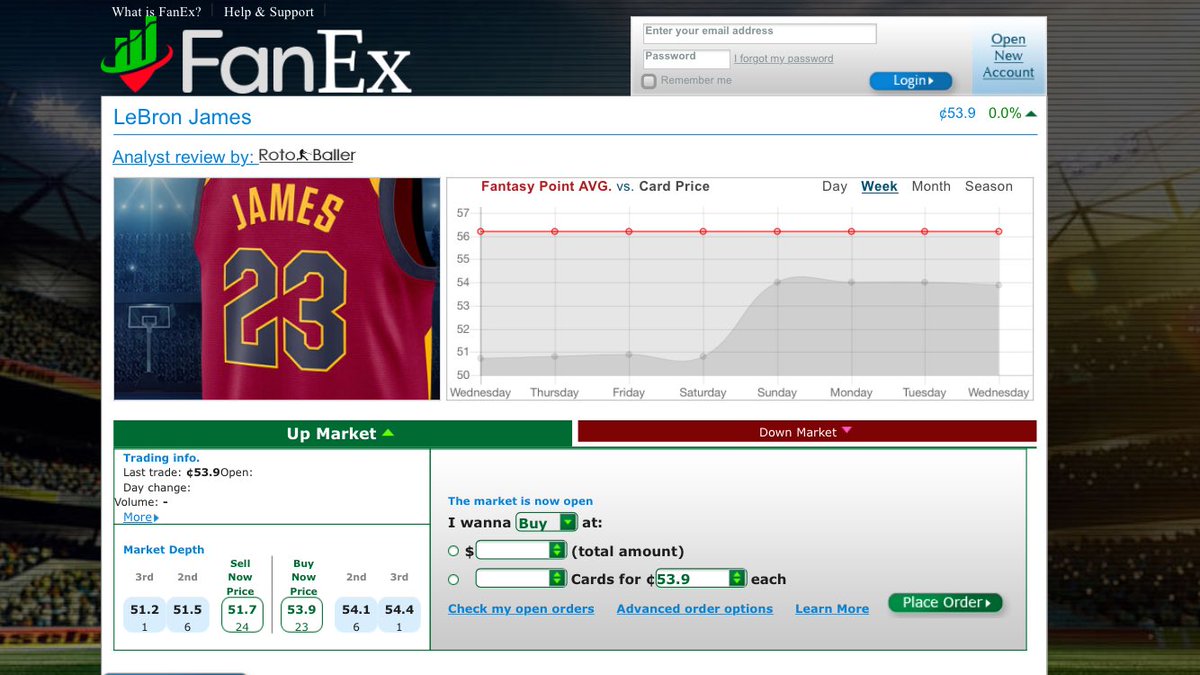1200x675 pixels.
Task: Select the total amount radio button
Action: [454, 550]
